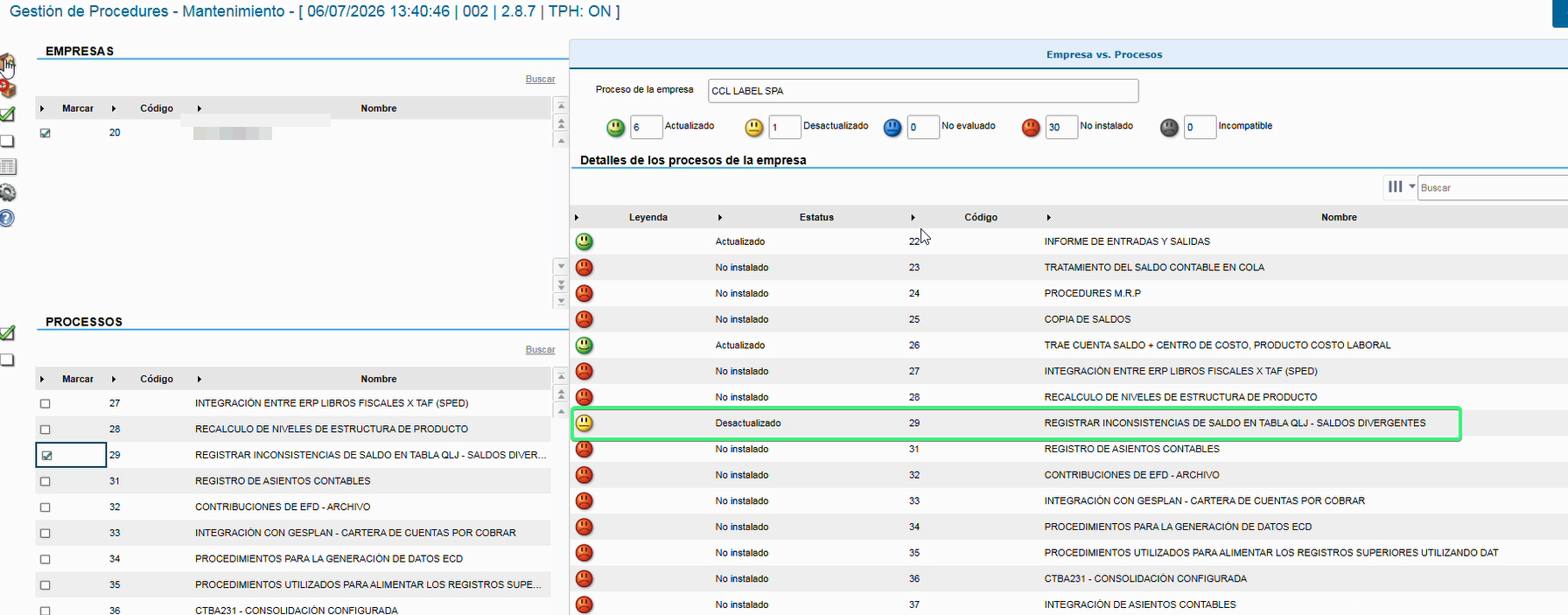Click the install procedures box icon in sidebar
Image resolution: width=1568 pixels, height=615 pixels.
coord(7,64)
